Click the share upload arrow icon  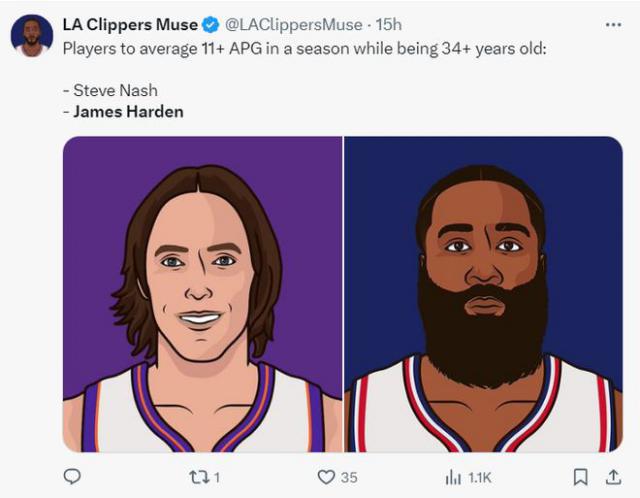pyautogui.click(x=613, y=477)
